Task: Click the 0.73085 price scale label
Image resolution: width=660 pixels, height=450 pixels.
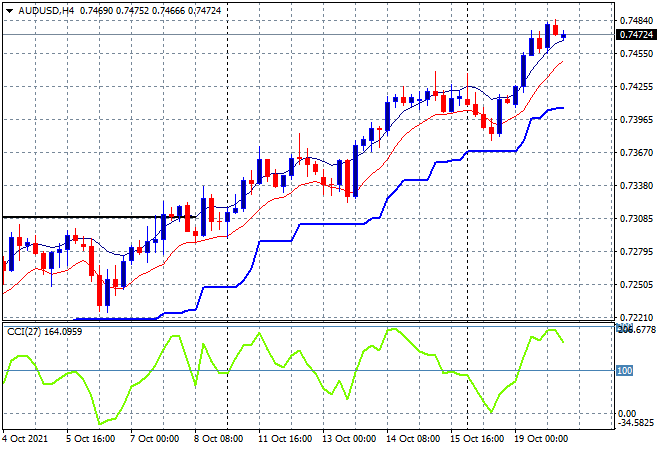Action: pos(636,218)
